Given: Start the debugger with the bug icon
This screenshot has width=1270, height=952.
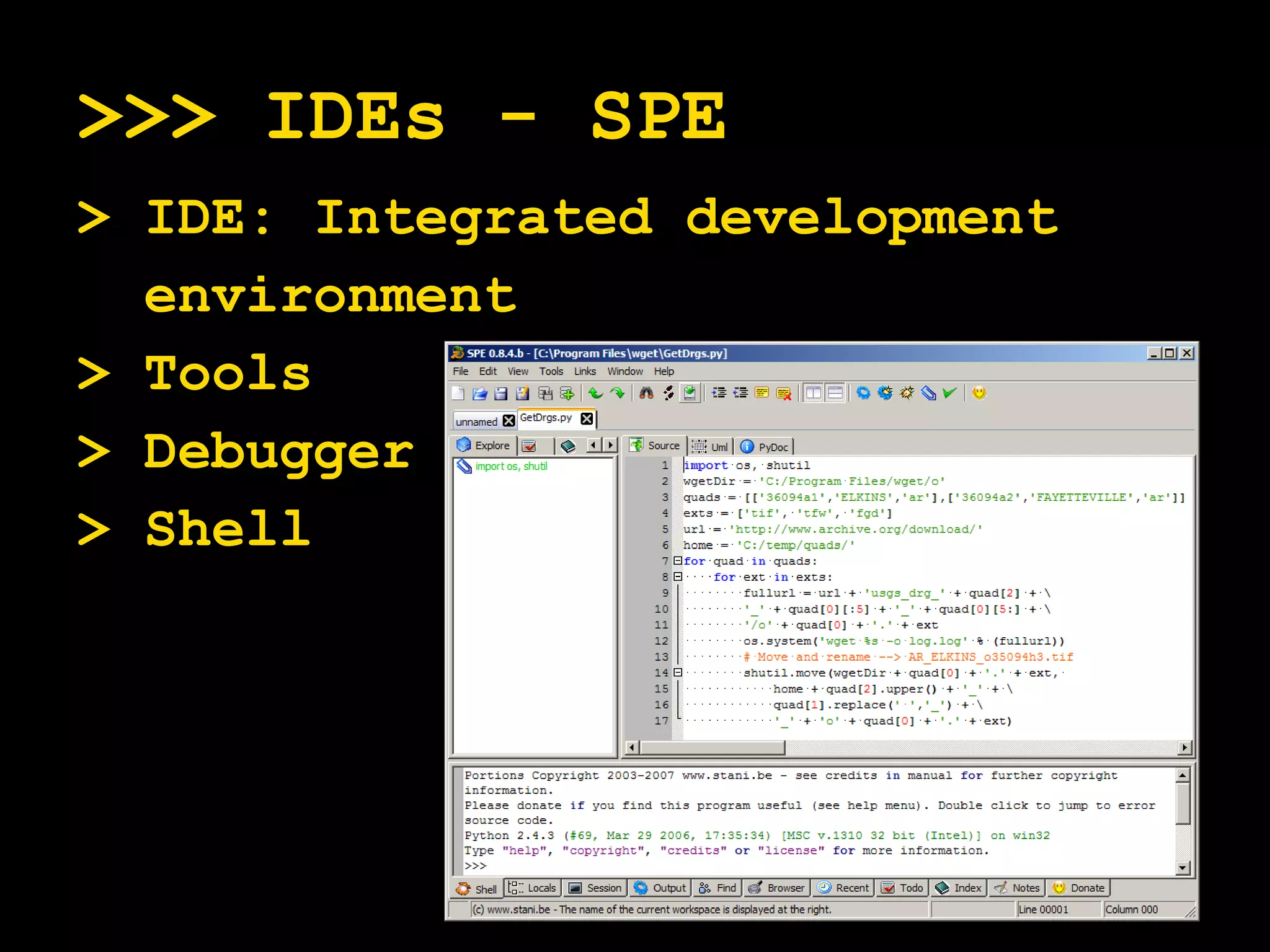Looking at the screenshot, I should (907, 393).
